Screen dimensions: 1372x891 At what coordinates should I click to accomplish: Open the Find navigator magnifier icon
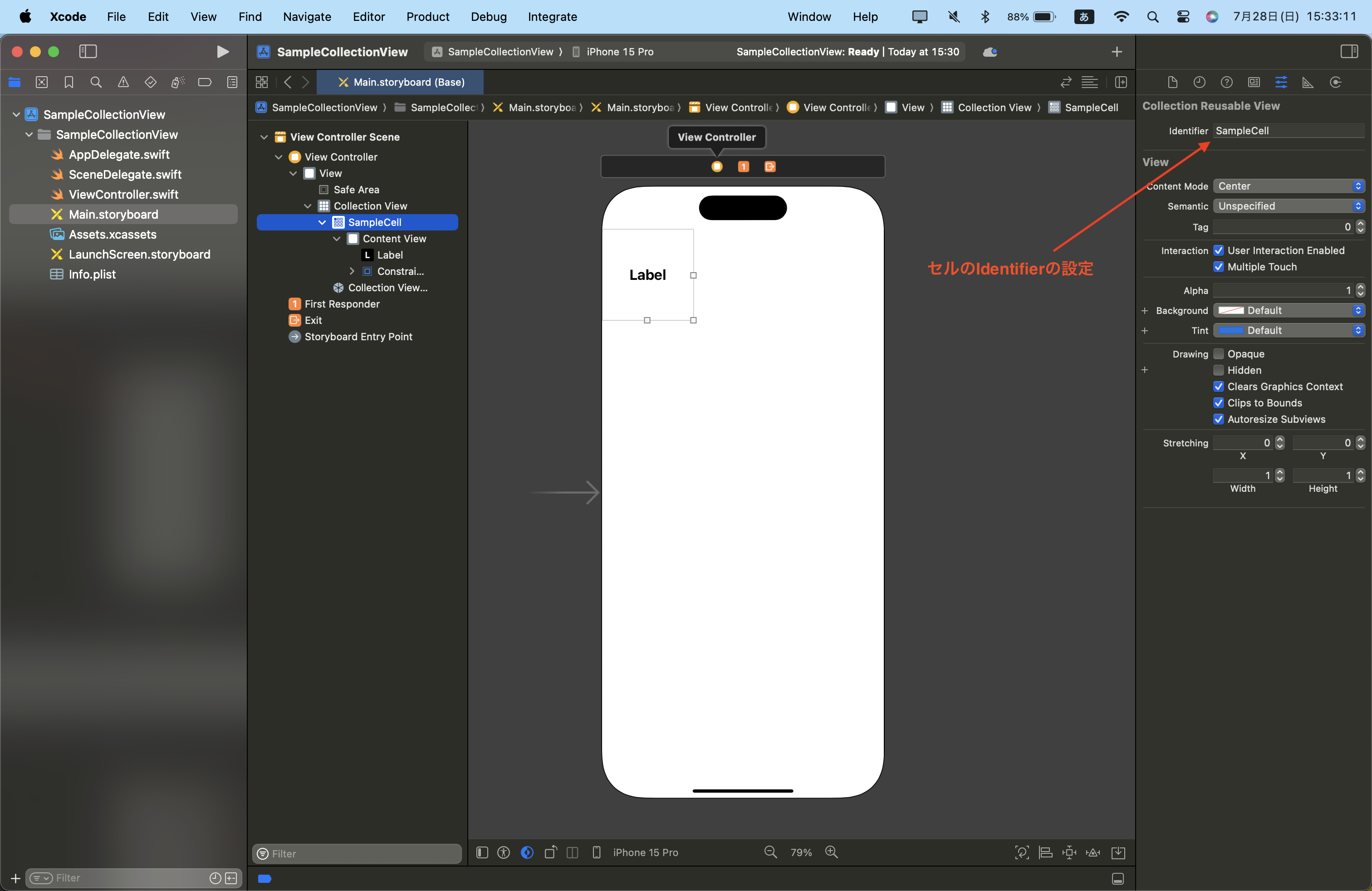[96, 83]
